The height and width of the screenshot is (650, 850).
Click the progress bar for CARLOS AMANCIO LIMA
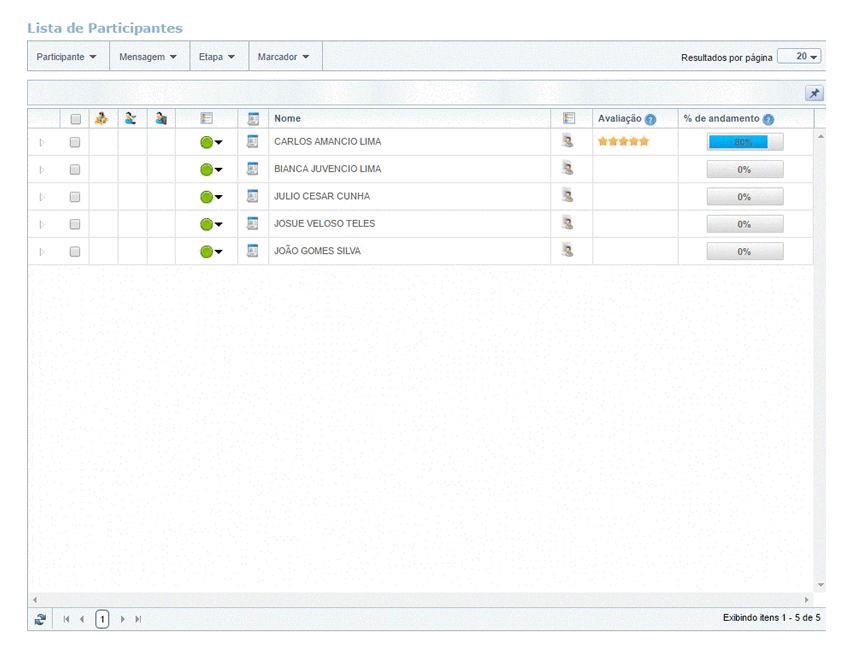point(744,142)
